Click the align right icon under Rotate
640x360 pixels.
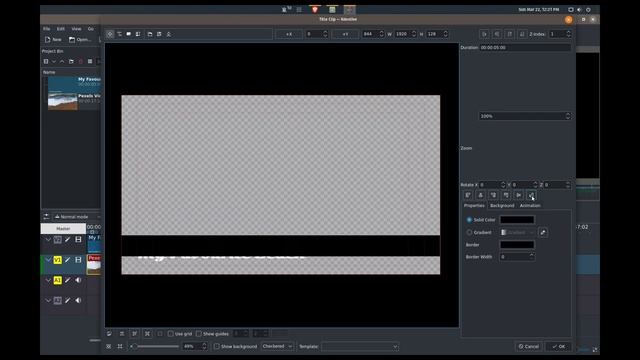pyautogui.click(x=493, y=195)
